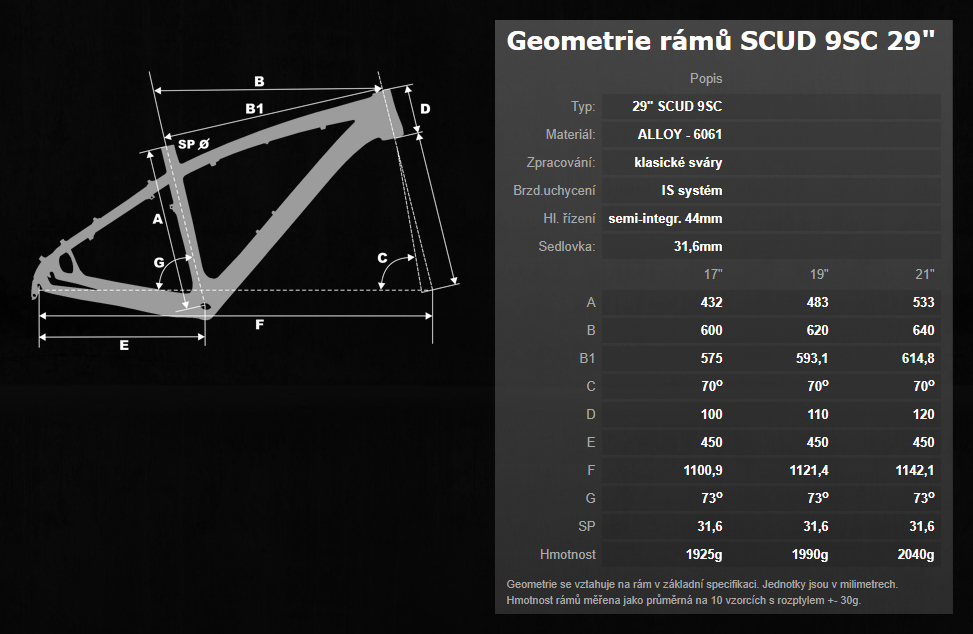Click the "B1" row label in the table

(x=587, y=358)
